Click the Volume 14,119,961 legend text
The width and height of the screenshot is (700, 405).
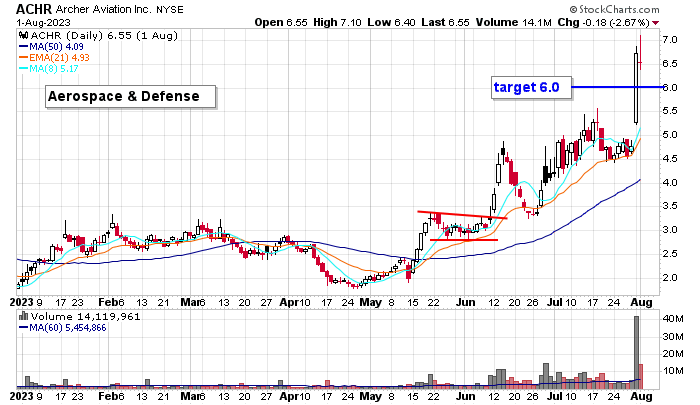(85, 317)
